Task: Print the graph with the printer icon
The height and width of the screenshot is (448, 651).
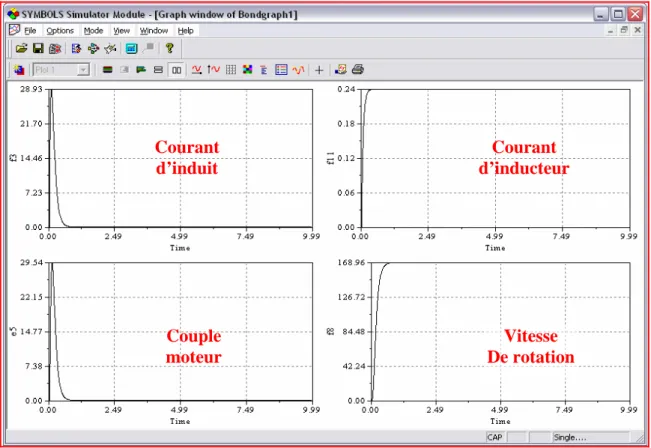Action: [x=358, y=69]
